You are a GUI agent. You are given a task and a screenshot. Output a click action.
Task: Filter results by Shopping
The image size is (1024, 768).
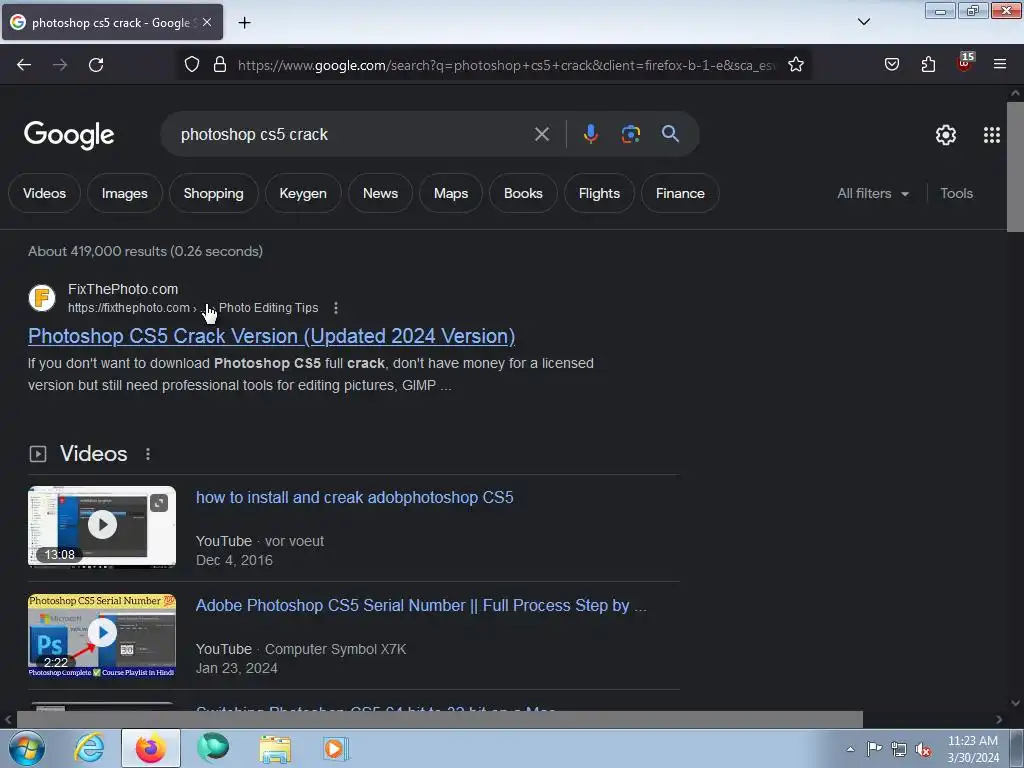pos(214,193)
